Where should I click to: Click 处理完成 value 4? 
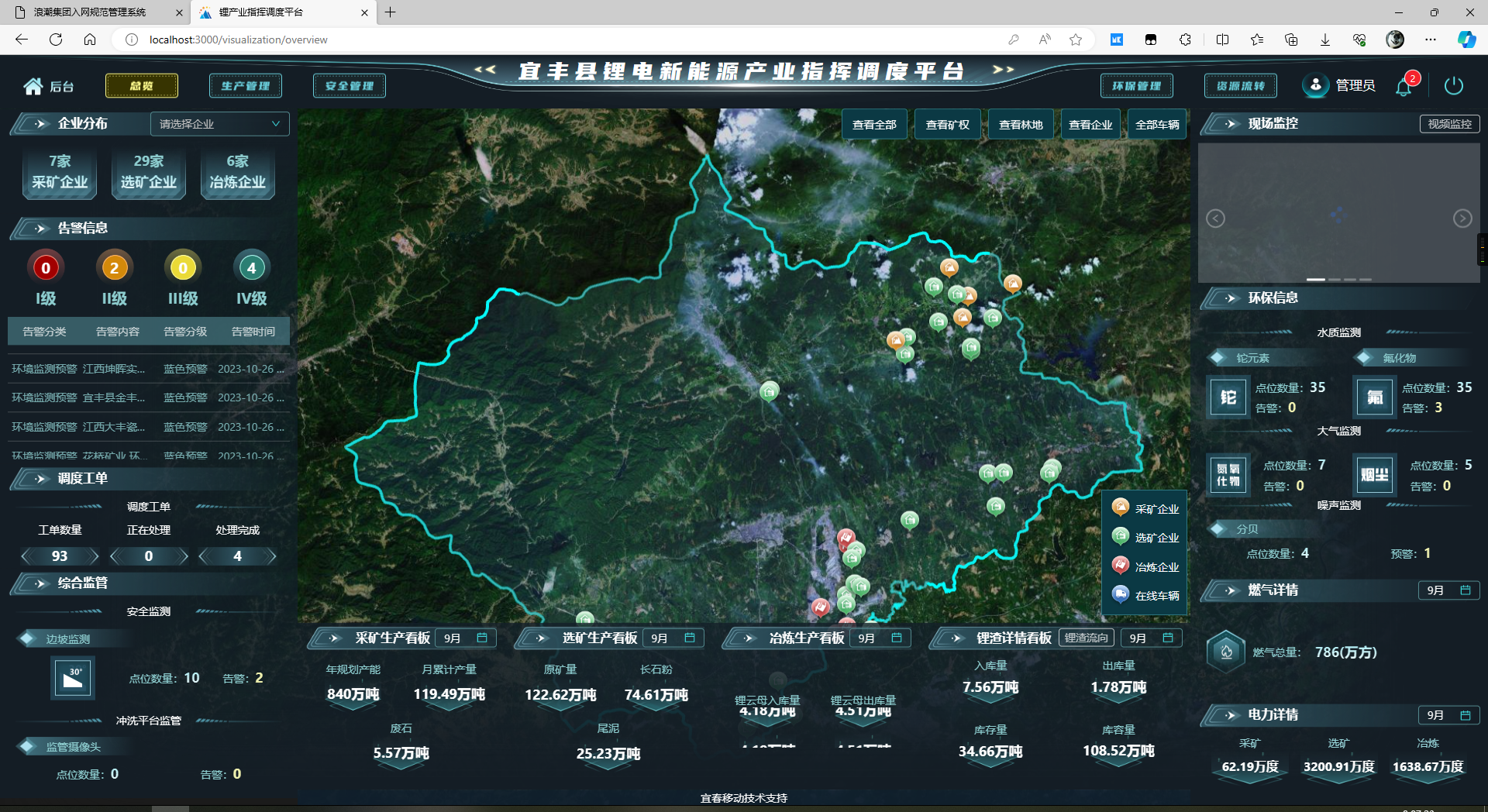pyautogui.click(x=238, y=556)
